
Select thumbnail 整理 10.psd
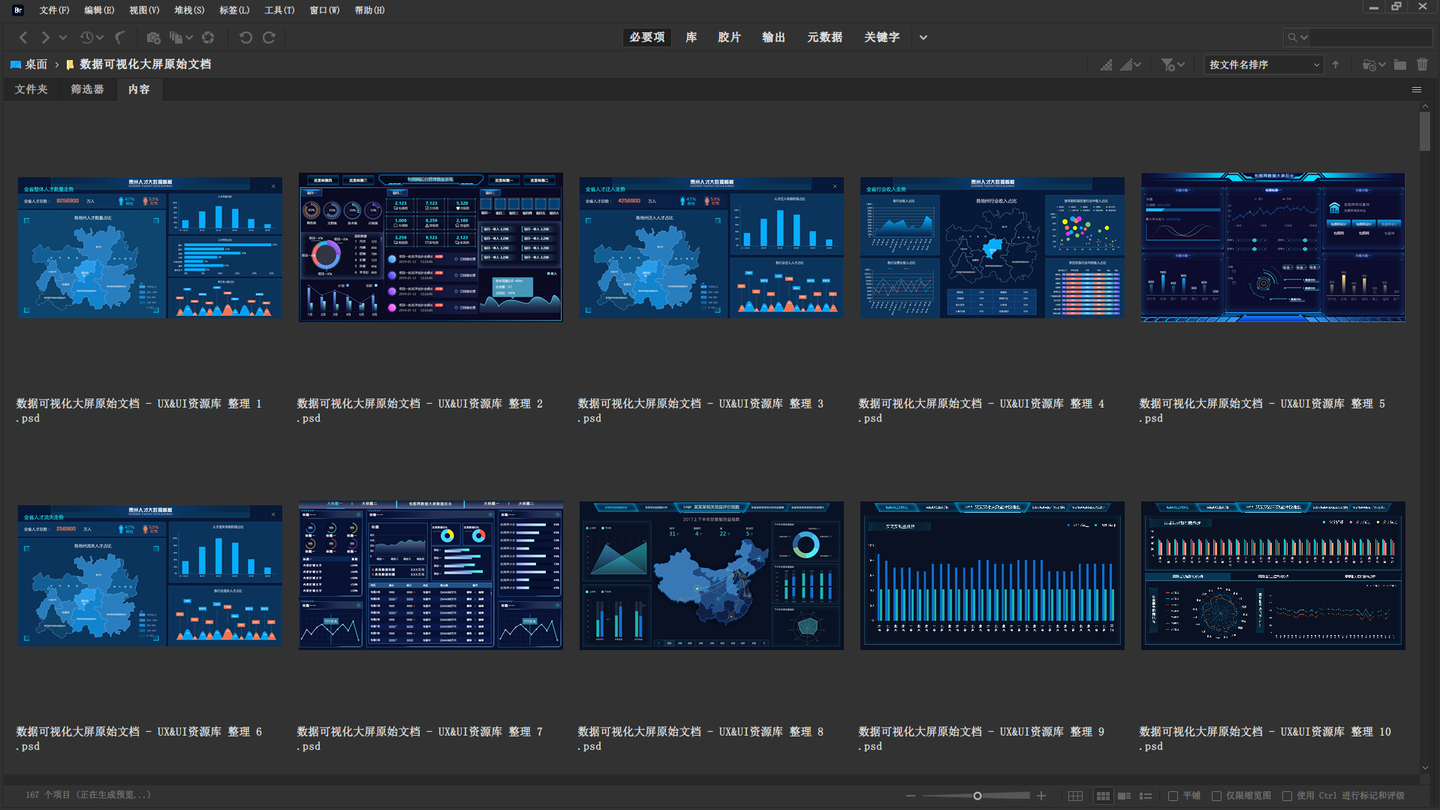pyautogui.click(x=1273, y=575)
